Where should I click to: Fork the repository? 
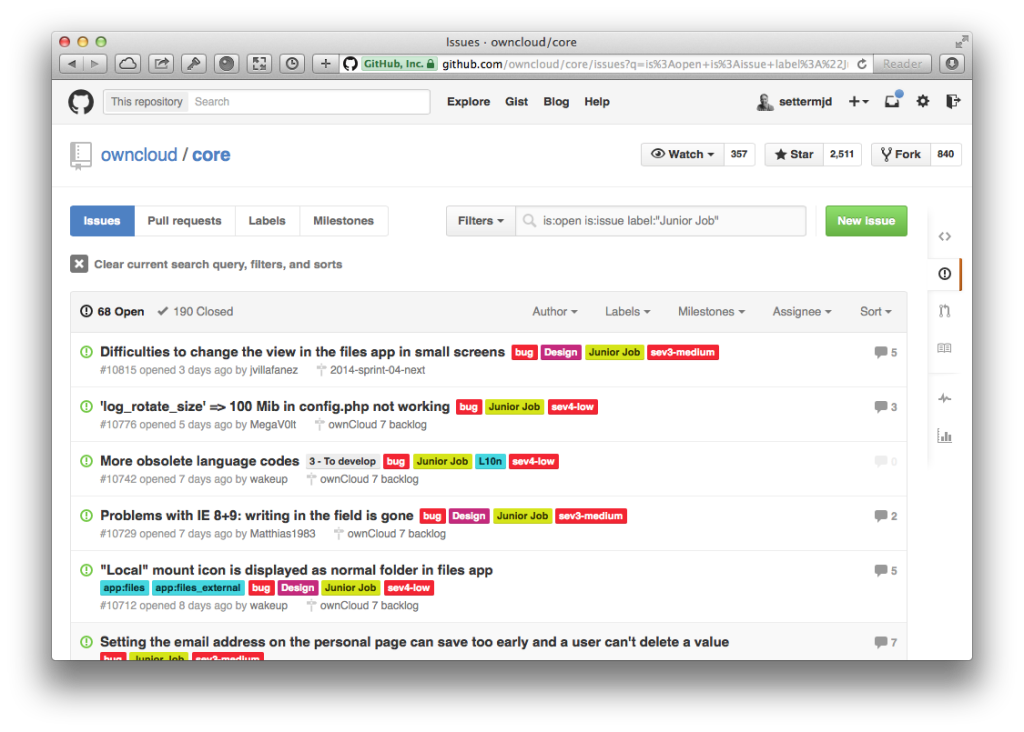tap(901, 154)
